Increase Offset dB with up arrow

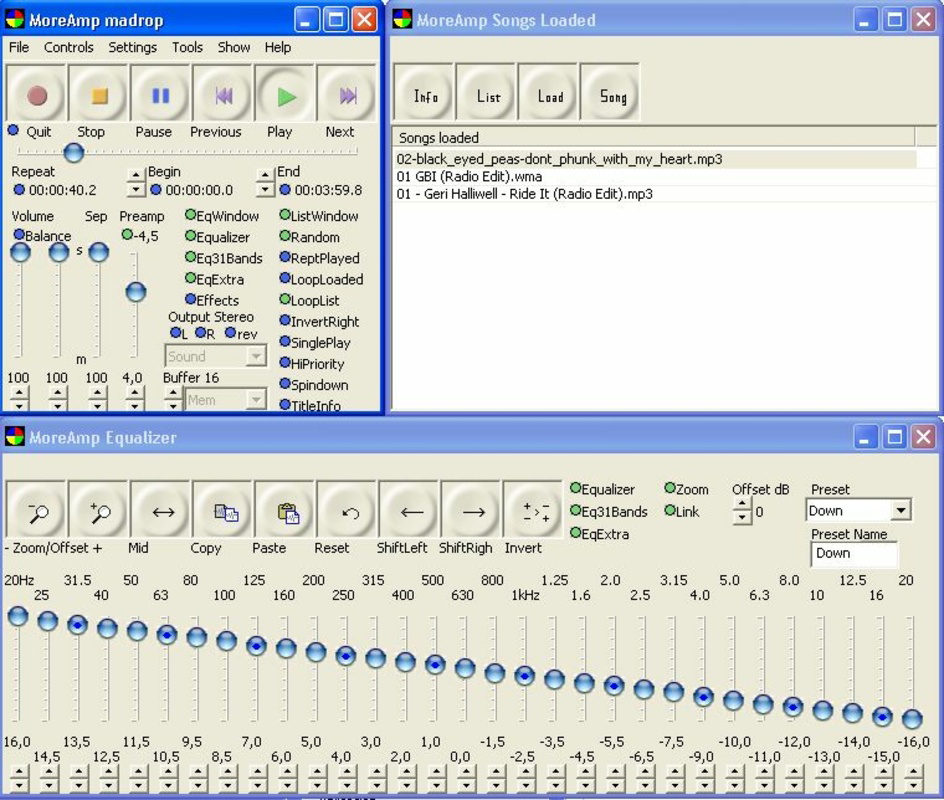742,504
